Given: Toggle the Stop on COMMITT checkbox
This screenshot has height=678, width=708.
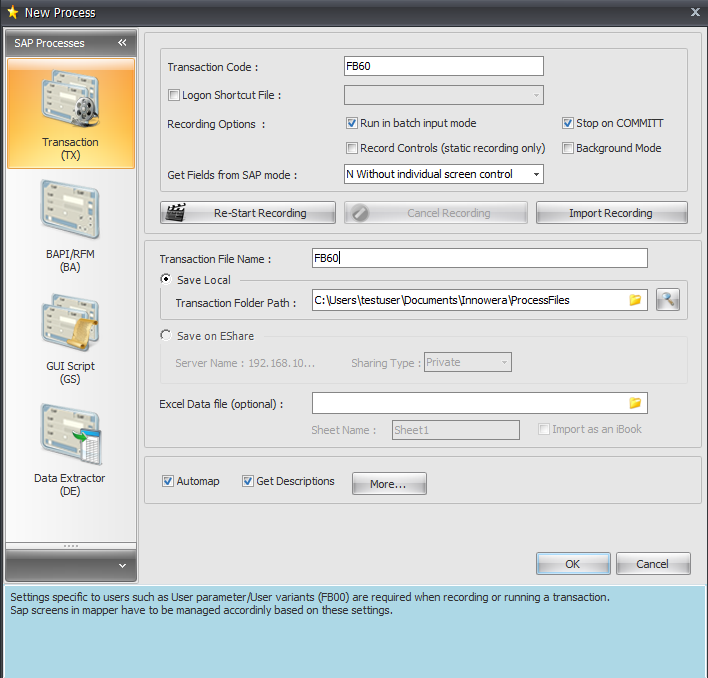Looking at the screenshot, I should tap(568, 124).
